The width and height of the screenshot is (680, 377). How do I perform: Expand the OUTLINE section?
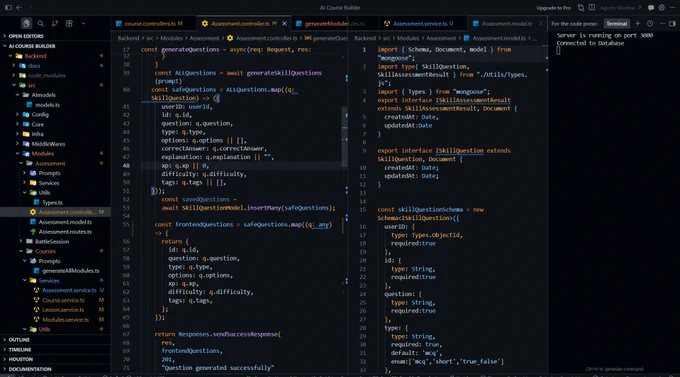click(55, 340)
